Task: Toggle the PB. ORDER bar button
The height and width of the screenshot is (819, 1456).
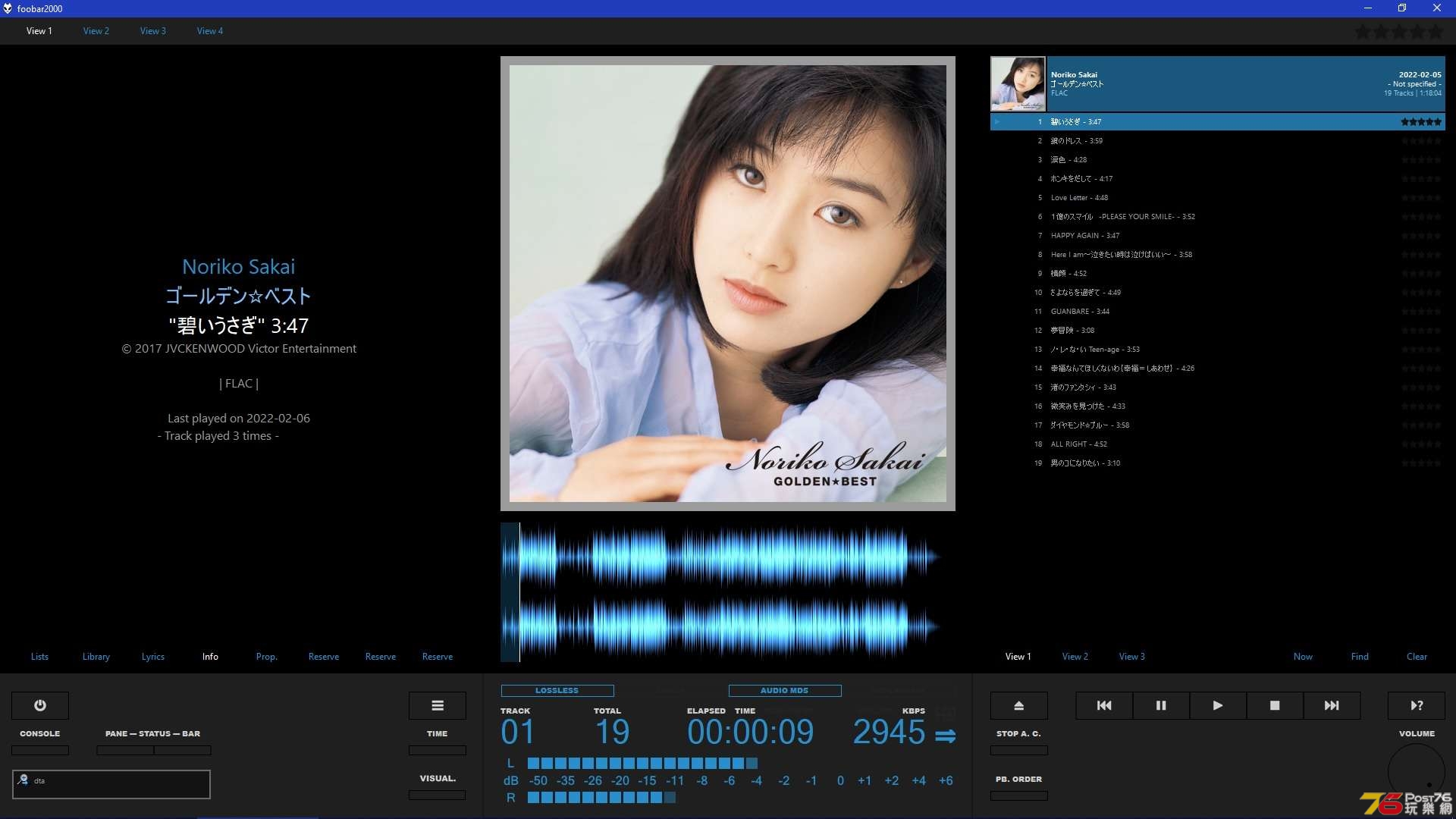Action: pos(1019,795)
